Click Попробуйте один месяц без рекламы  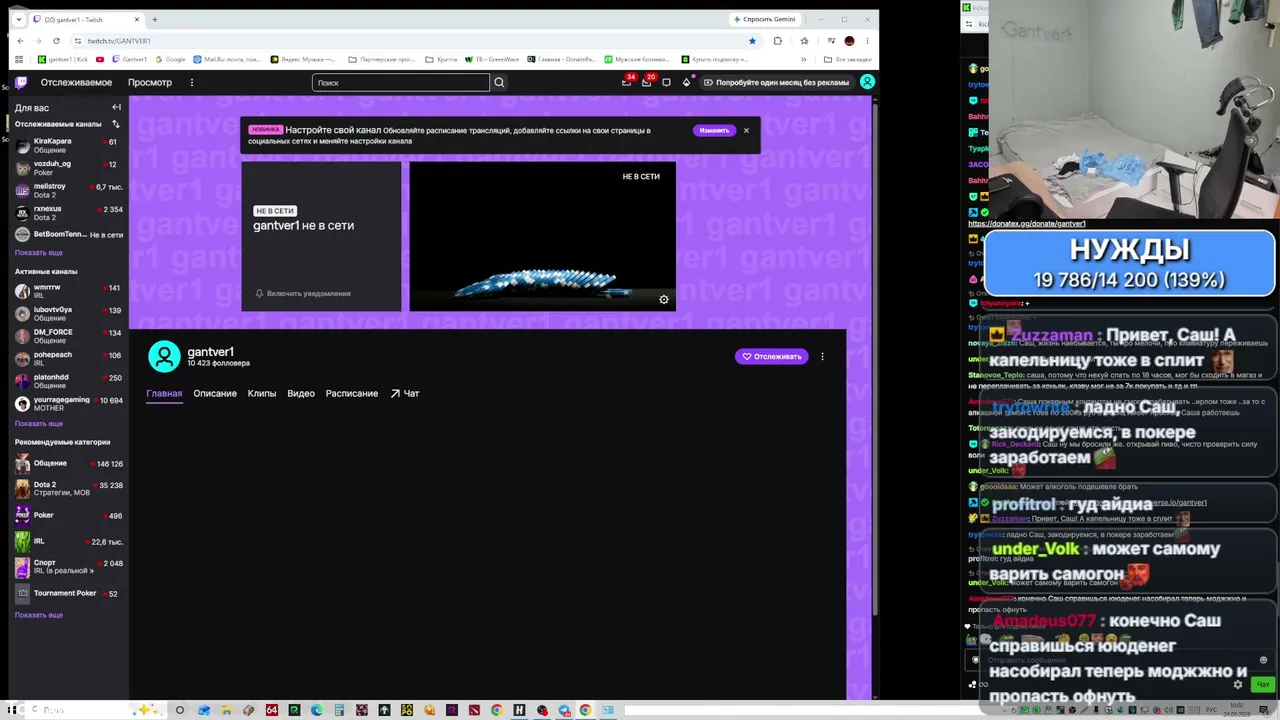click(x=776, y=82)
